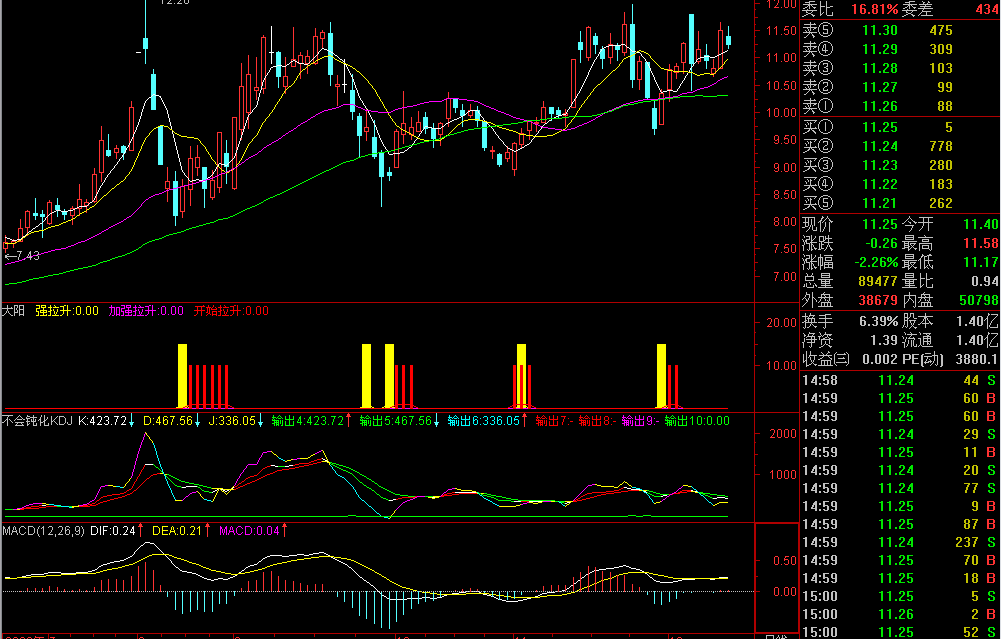
Task: Click the up arrow after 输出4:423.72
Action: click(349, 421)
